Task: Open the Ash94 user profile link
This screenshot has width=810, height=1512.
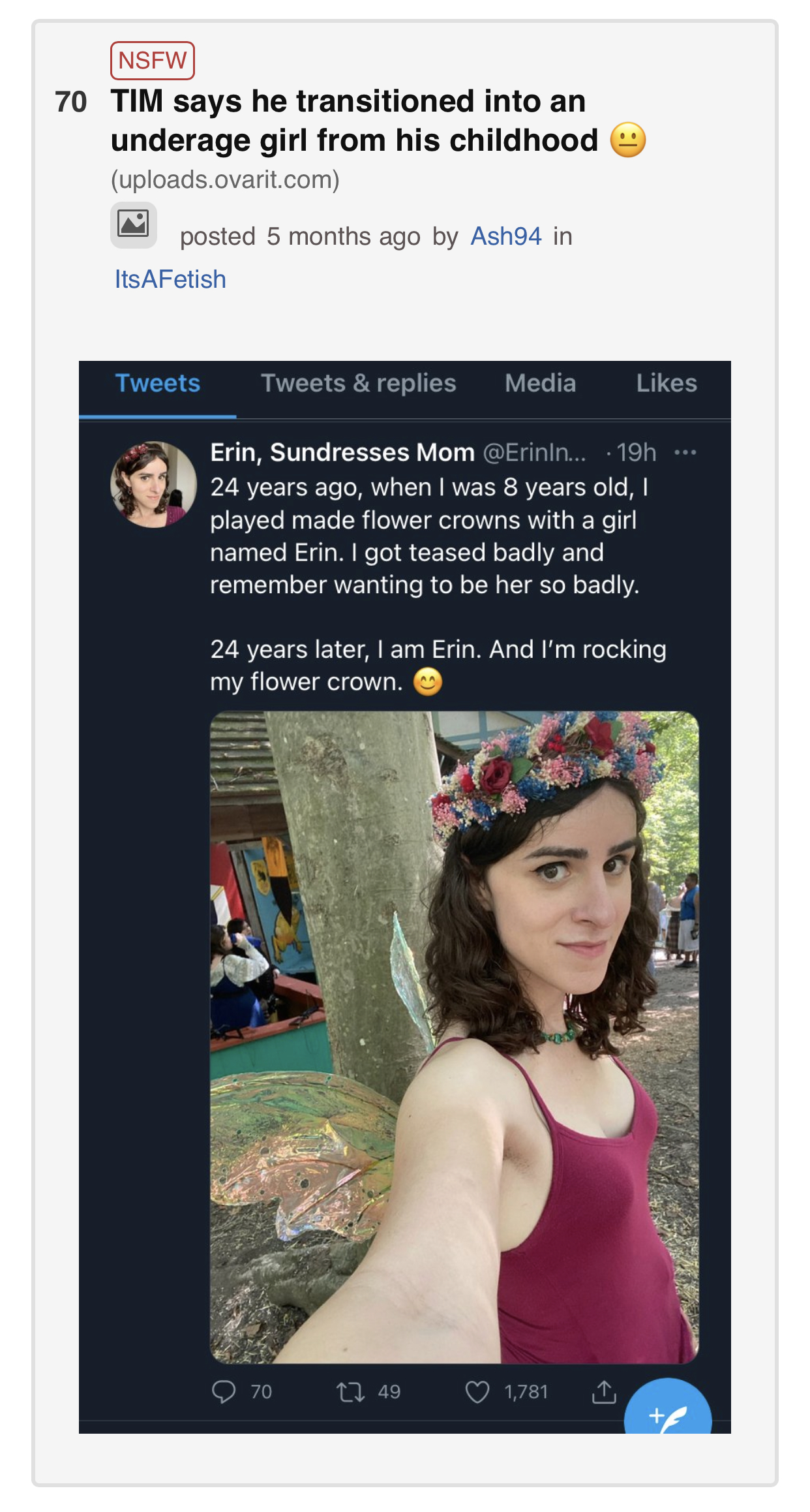Action: (x=506, y=236)
